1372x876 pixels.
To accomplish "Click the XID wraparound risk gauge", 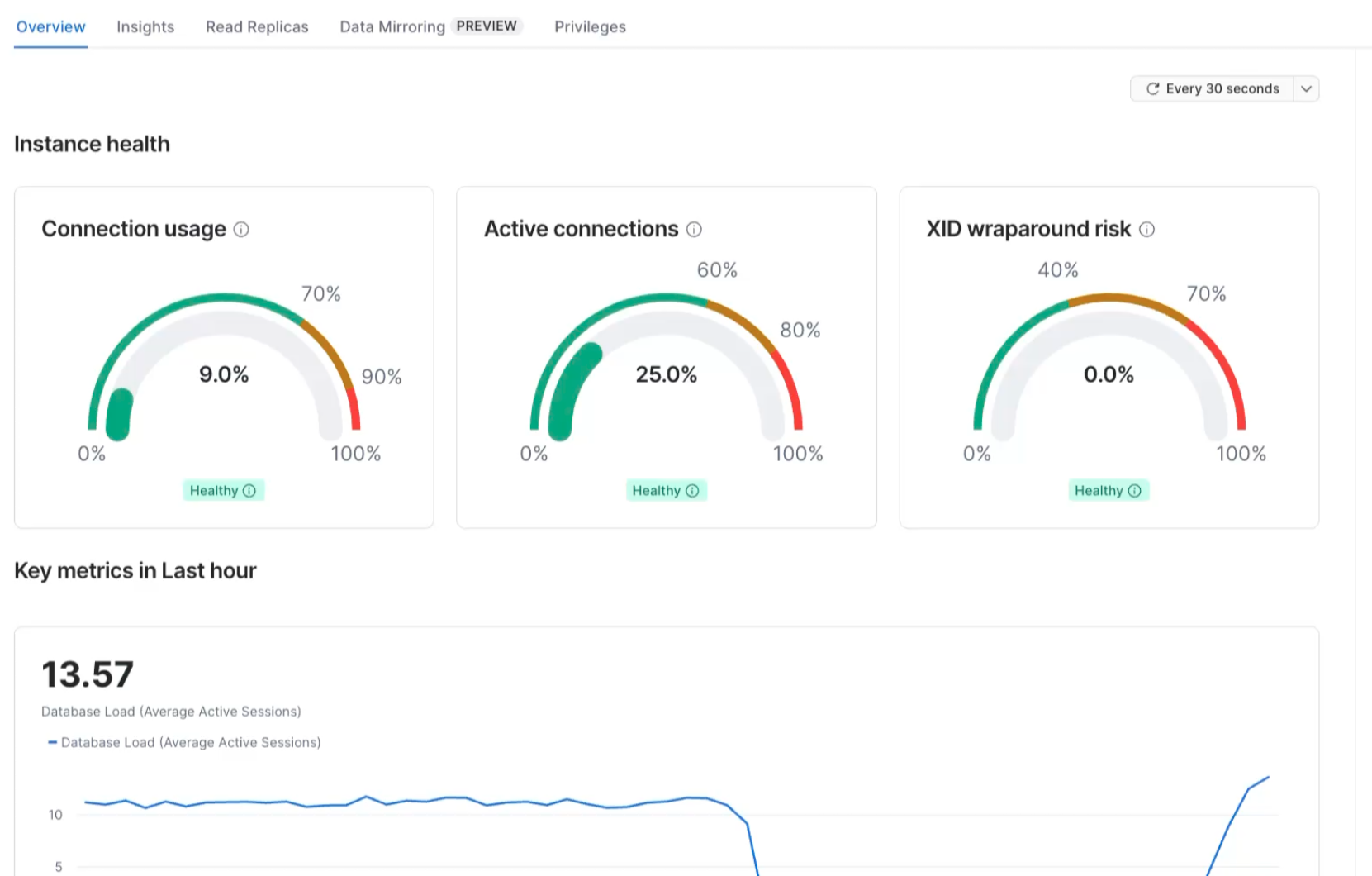I will tap(1109, 366).
